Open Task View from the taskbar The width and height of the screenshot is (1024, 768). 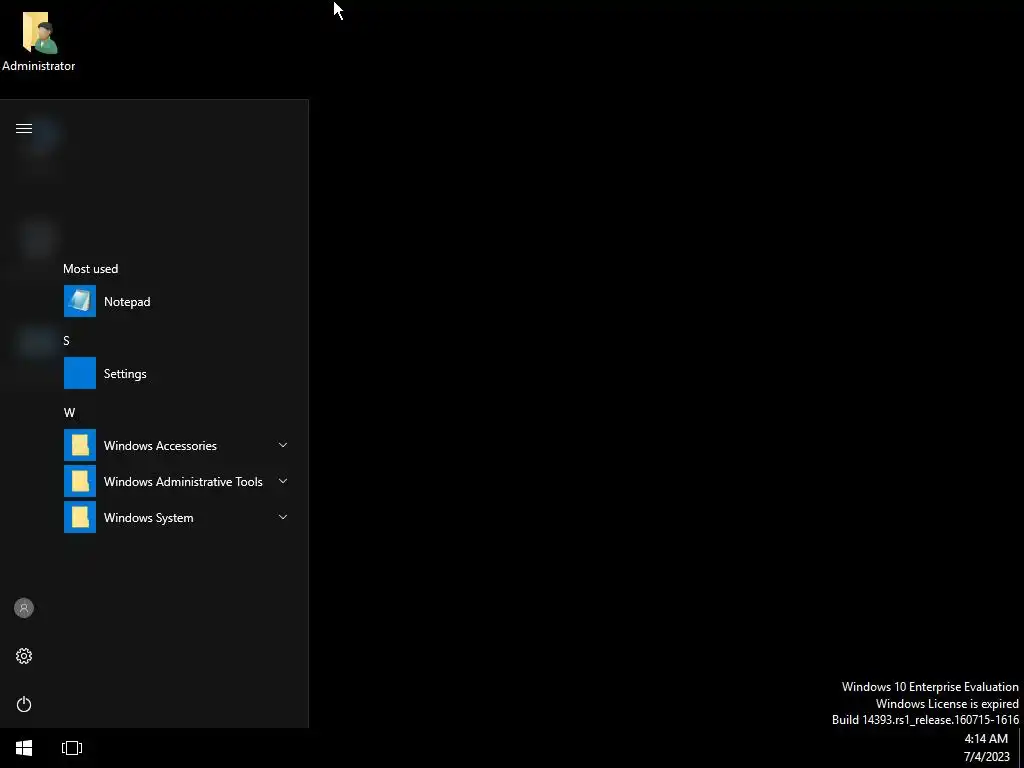coord(72,748)
